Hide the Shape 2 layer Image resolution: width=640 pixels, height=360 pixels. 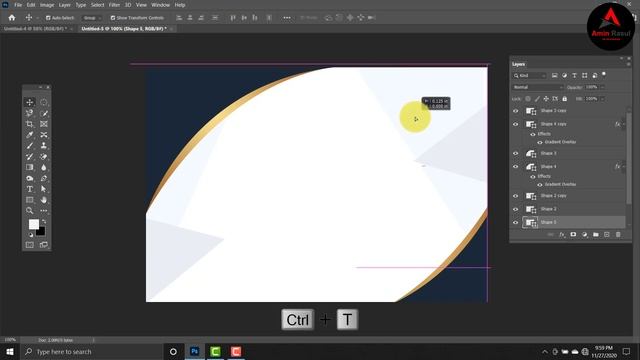point(516,209)
